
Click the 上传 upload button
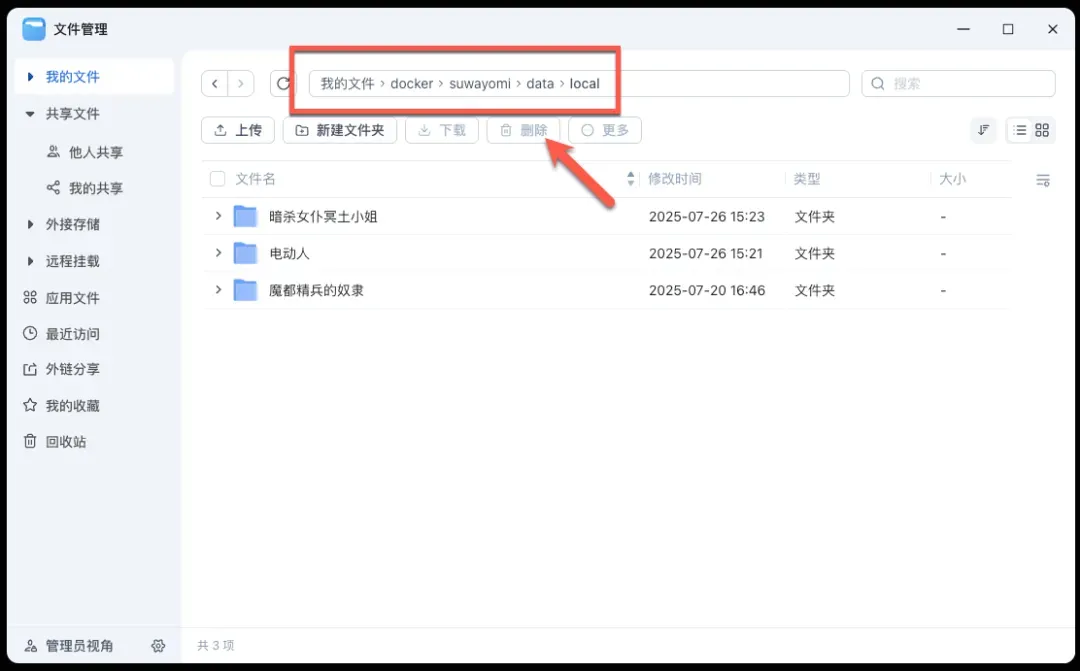(x=238, y=130)
